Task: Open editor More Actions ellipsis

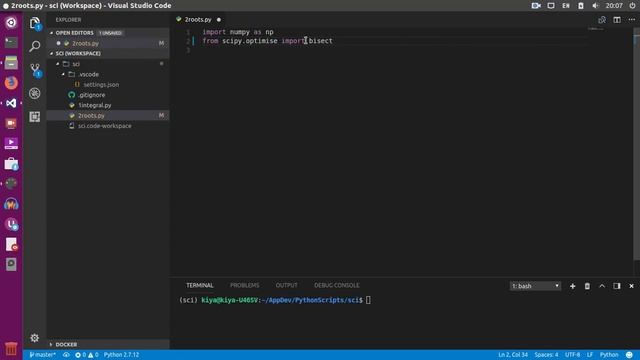Action: coord(631,20)
